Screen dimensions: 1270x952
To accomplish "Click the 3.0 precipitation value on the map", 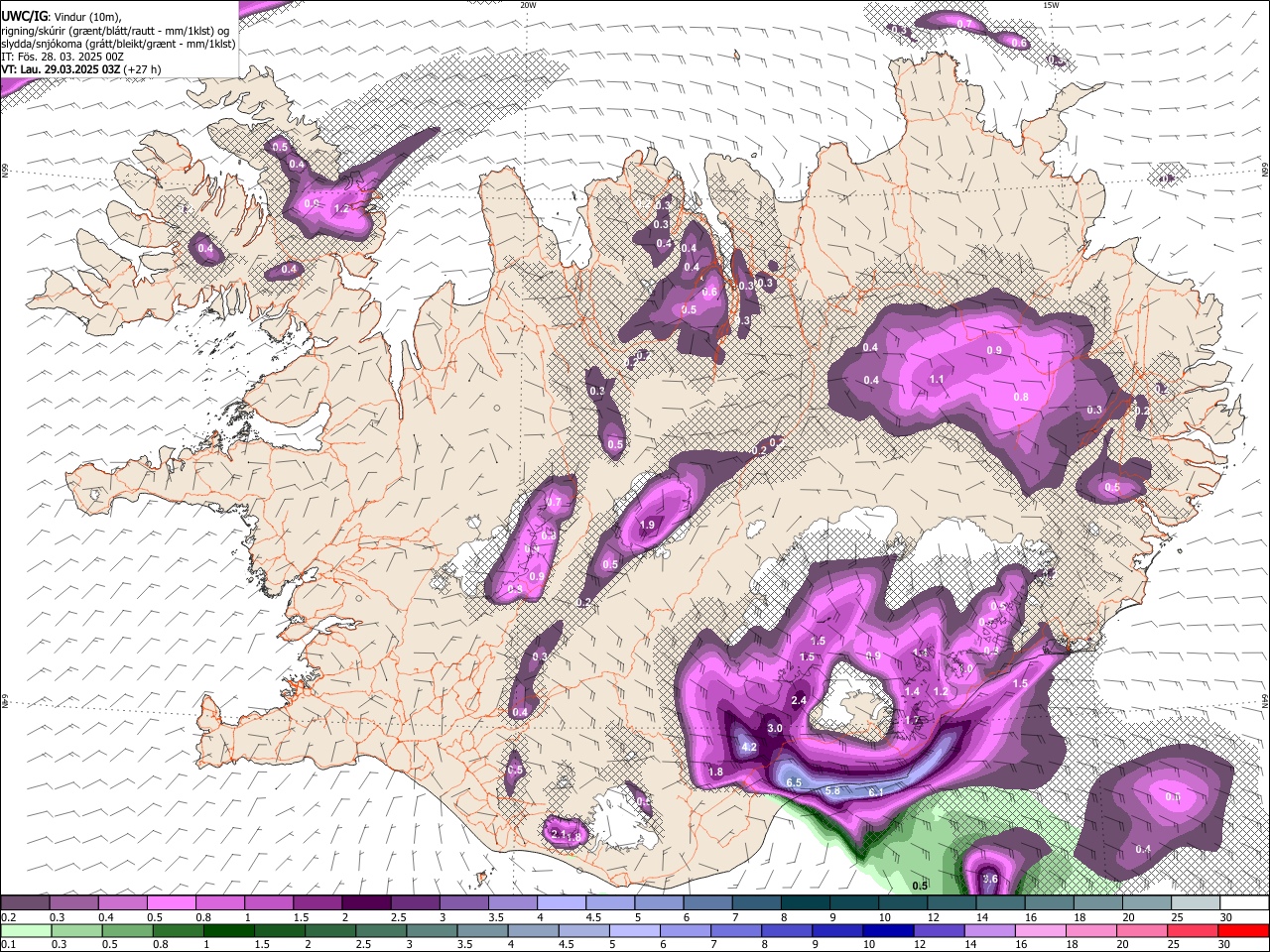I will (776, 728).
